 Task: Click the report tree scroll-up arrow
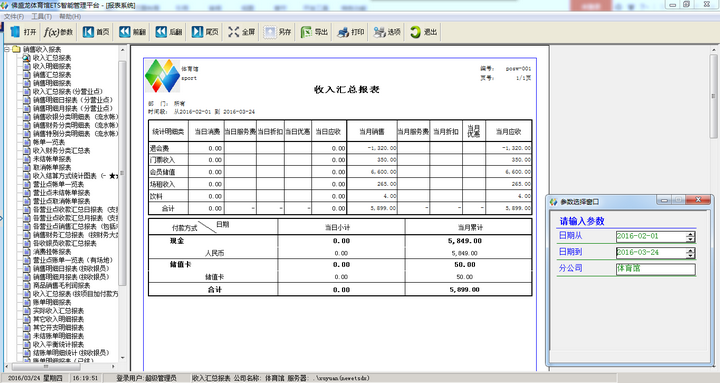pos(122,49)
